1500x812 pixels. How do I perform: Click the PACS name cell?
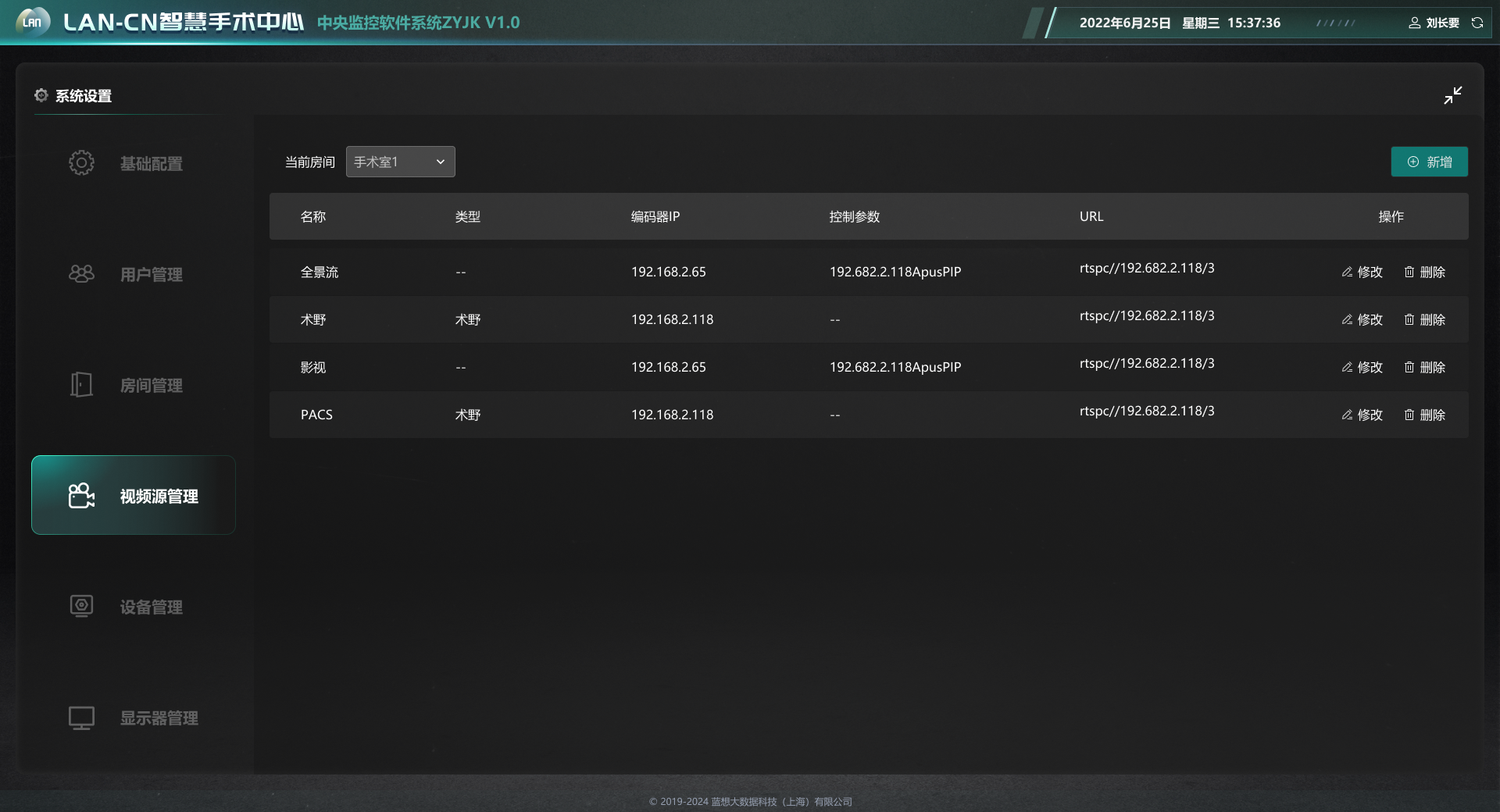pos(316,415)
